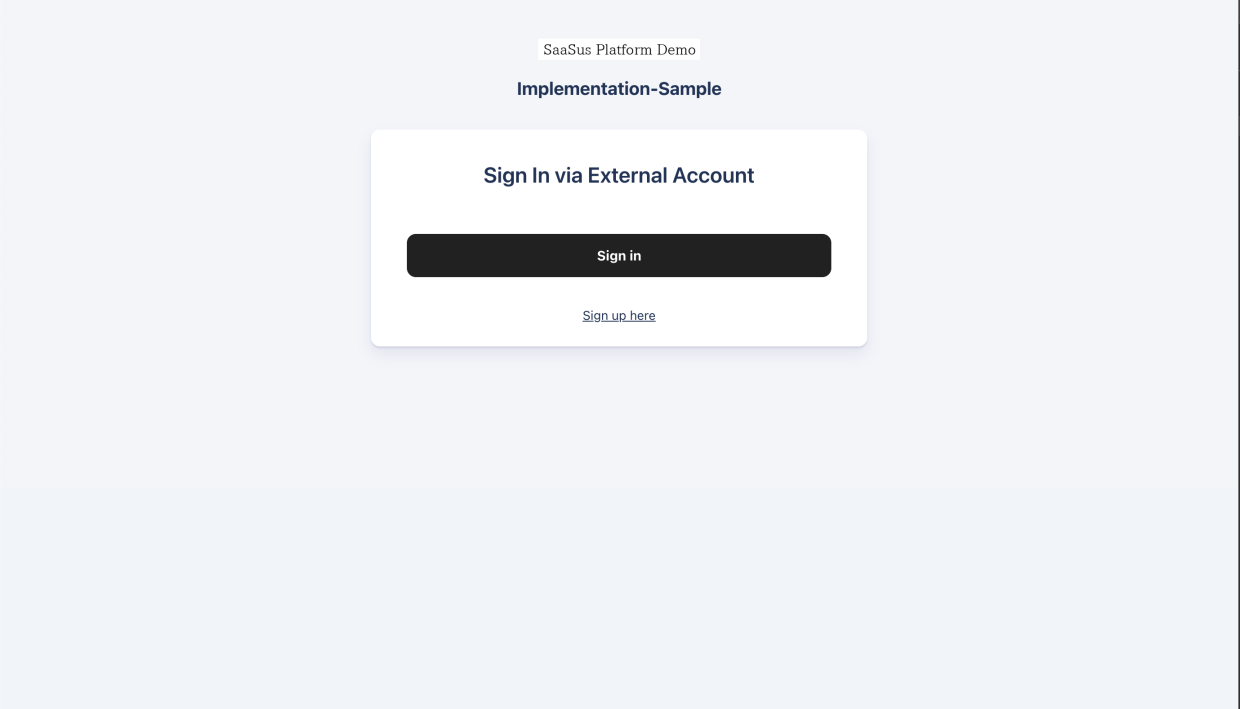Select the Implementation-Sample heading
The image size is (1240, 709).
(619, 89)
